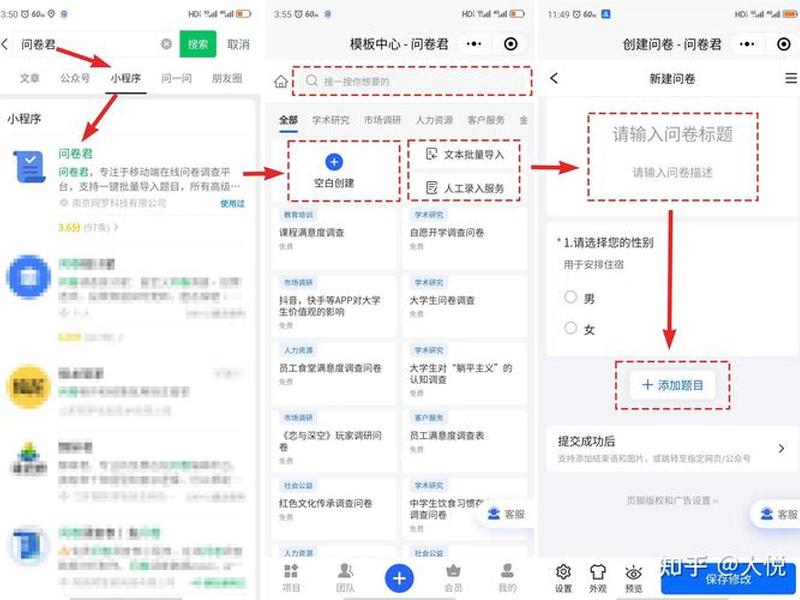This screenshot has width=800, height=600.
Task: Choose 文本批量导入
Action: [x=464, y=154]
